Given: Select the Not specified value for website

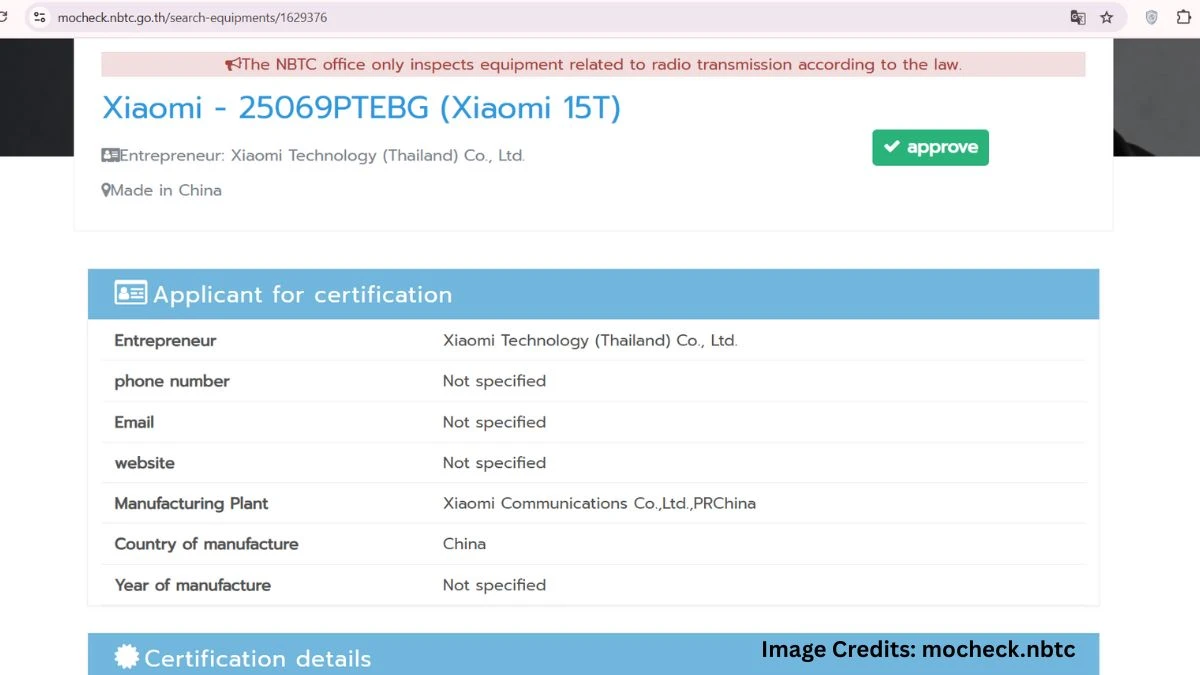Looking at the screenshot, I should [494, 463].
